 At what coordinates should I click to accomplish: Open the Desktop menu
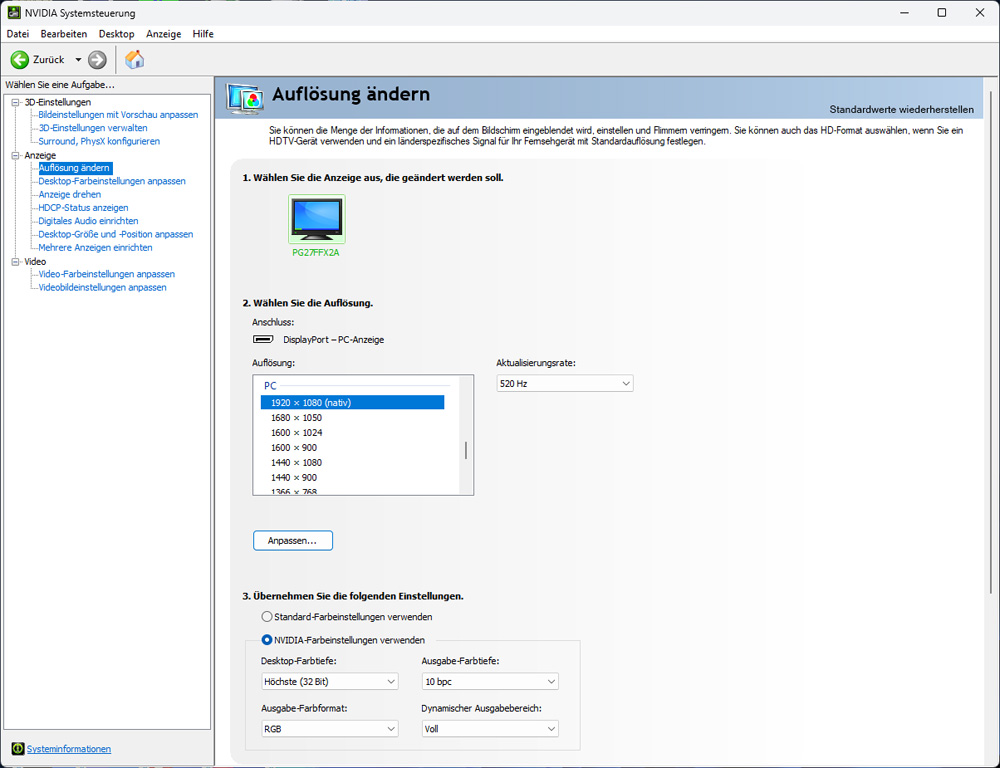(x=117, y=34)
